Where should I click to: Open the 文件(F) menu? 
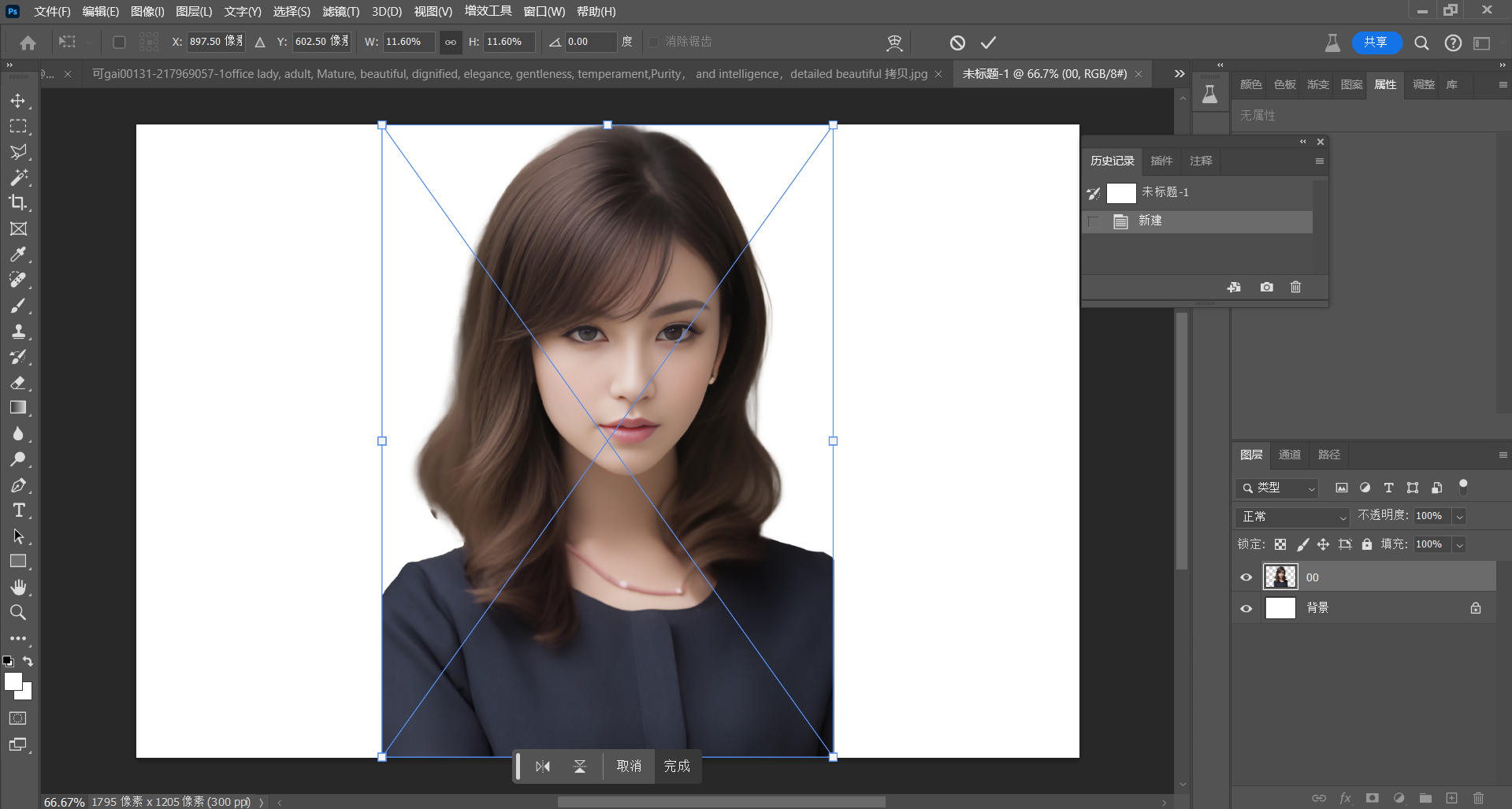(52, 11)
